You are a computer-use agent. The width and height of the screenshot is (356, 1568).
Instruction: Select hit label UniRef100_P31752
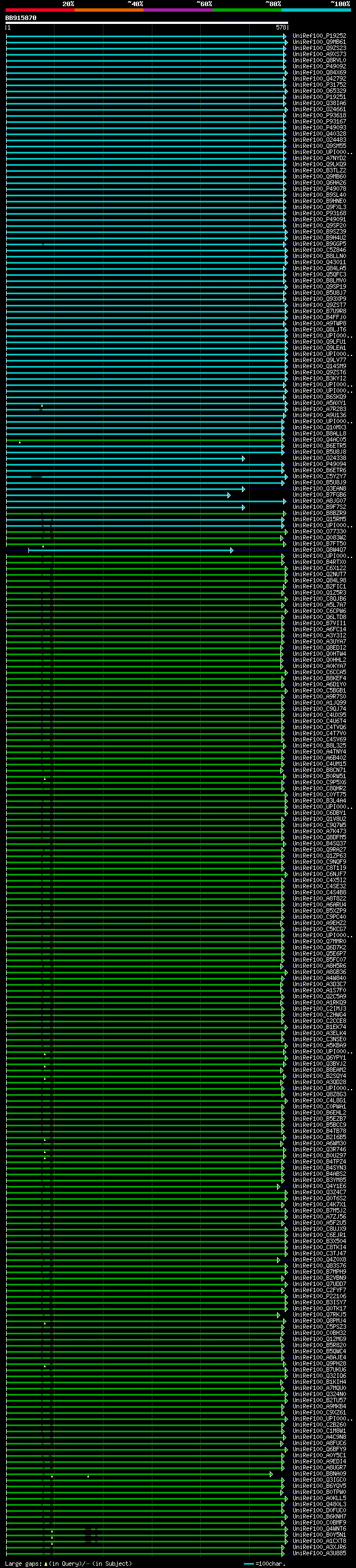(319, 85)
